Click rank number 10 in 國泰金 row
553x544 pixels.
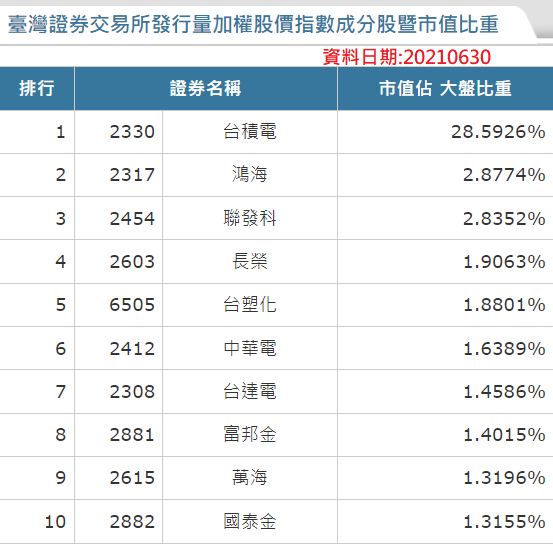click(x=55, y=522)
